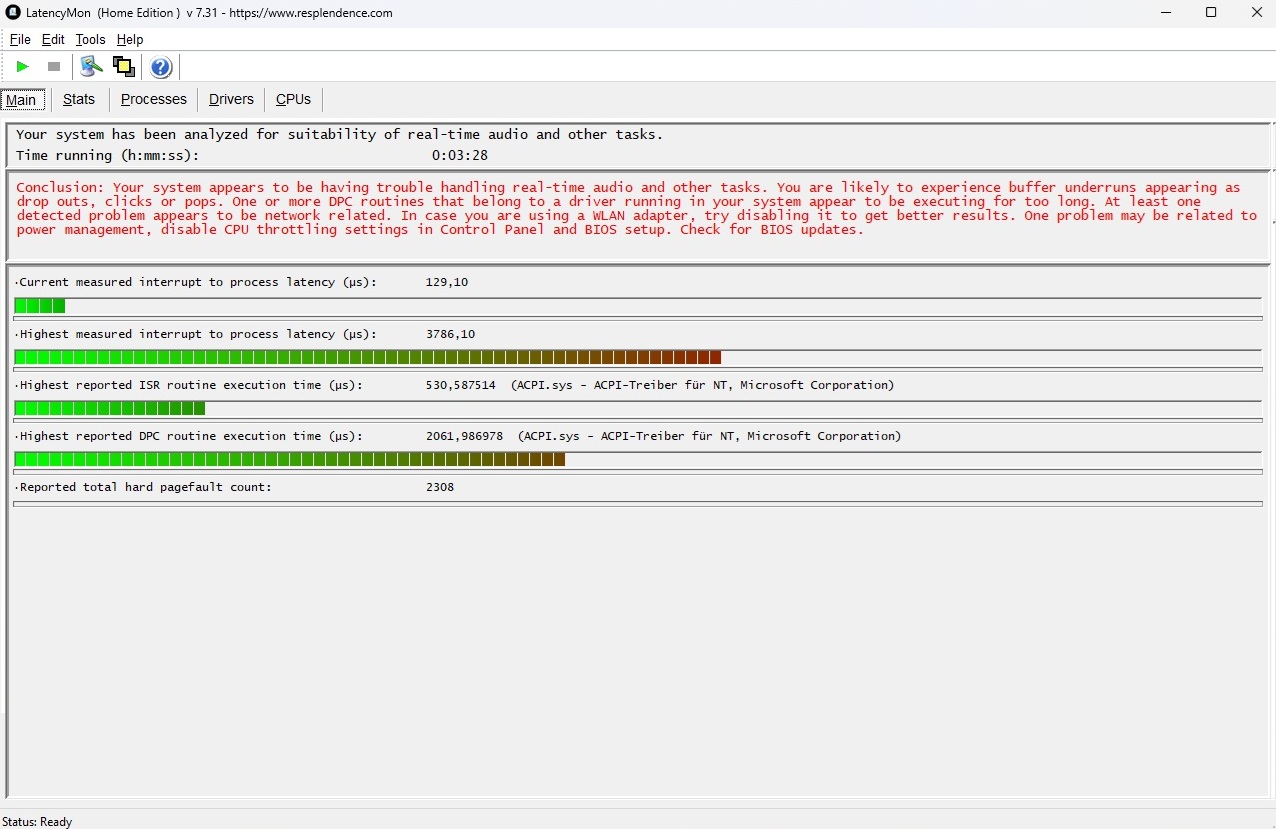The width and height of the screenshot is (1276, 829).
Task: Open the Tools menu
Action: [x=90, y=40]
